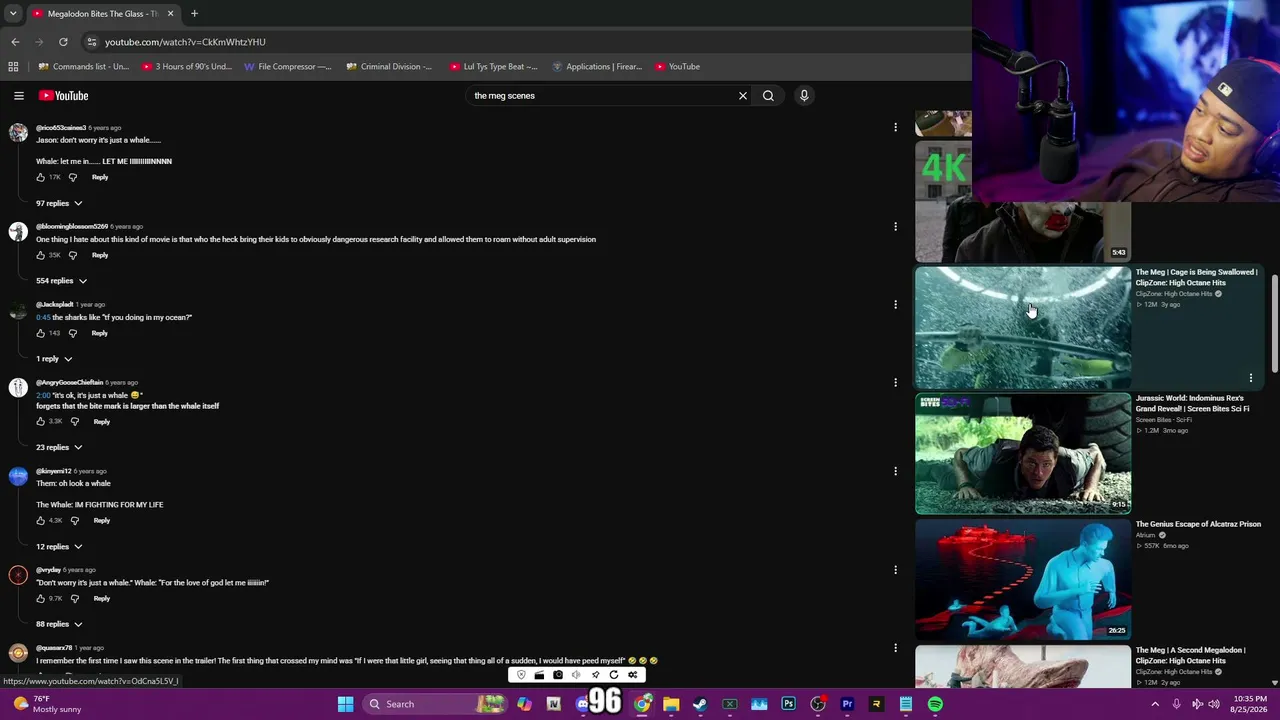Jump to timestamp 2:00 in the comment
This screenshot has height=720, width=1280.
43,395
